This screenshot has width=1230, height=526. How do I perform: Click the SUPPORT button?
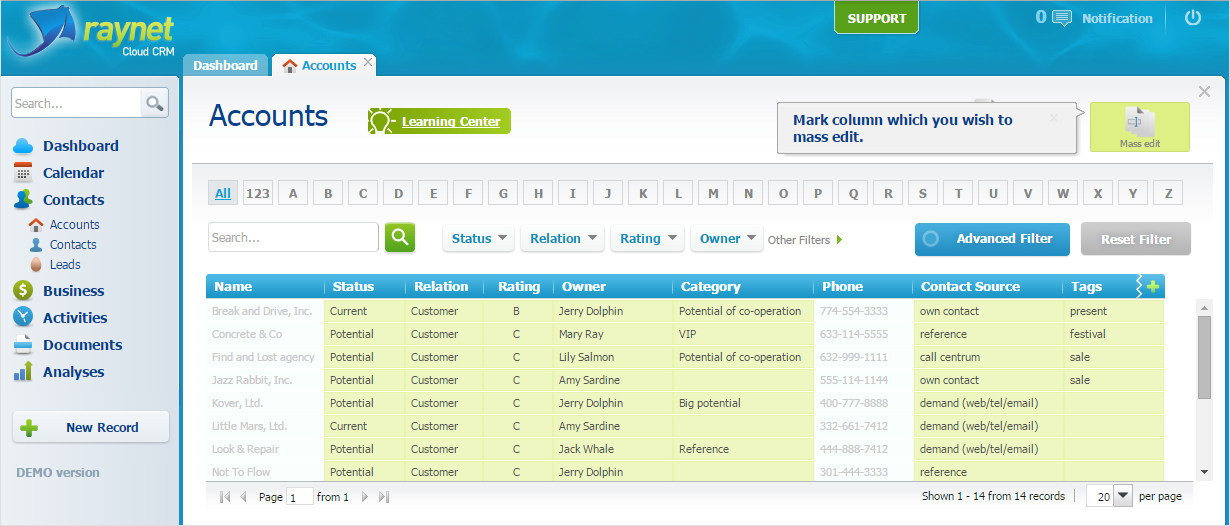tap(876, 18)
